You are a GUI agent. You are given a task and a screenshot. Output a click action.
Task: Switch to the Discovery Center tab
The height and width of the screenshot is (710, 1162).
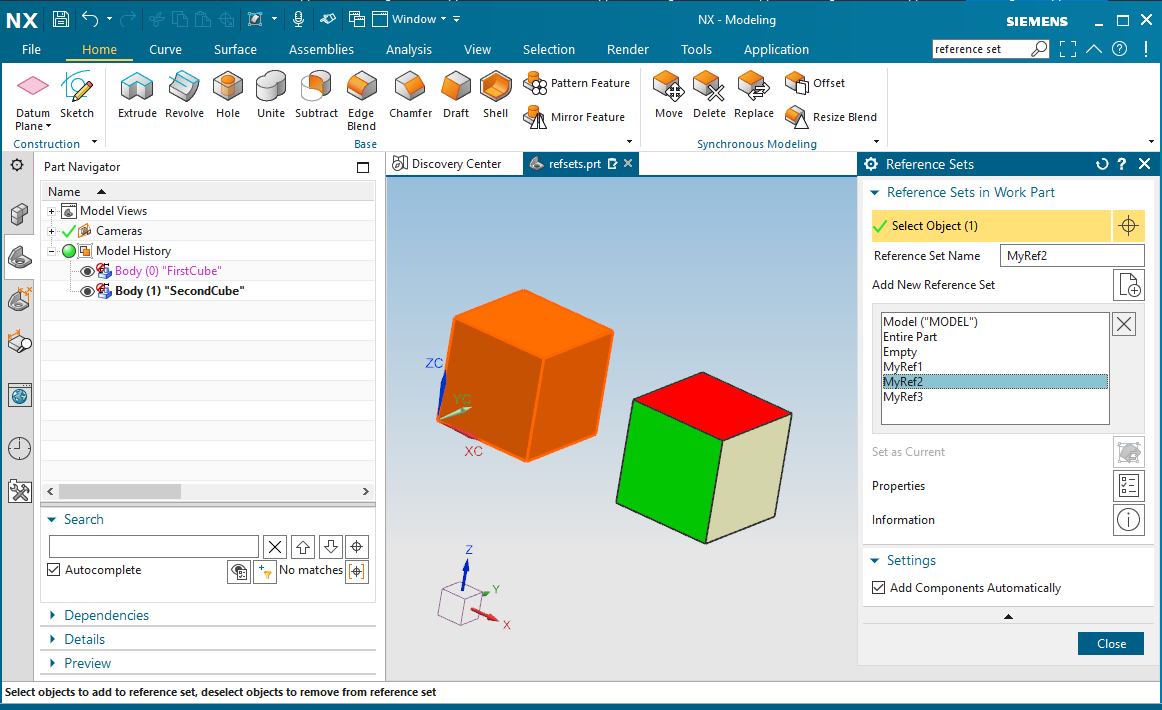click(447, 164)
